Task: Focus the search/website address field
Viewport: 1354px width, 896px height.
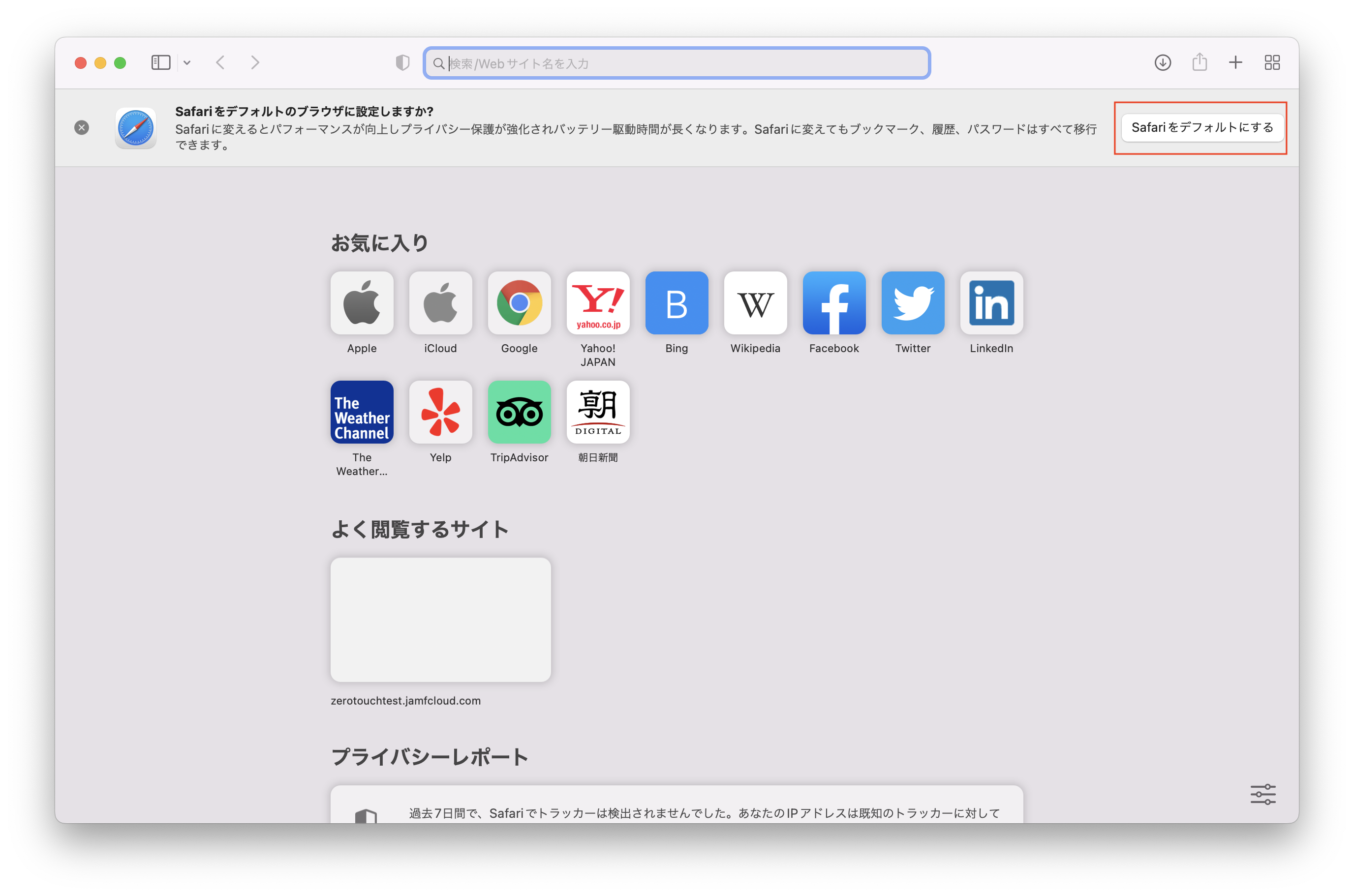Action: point(677,63)
